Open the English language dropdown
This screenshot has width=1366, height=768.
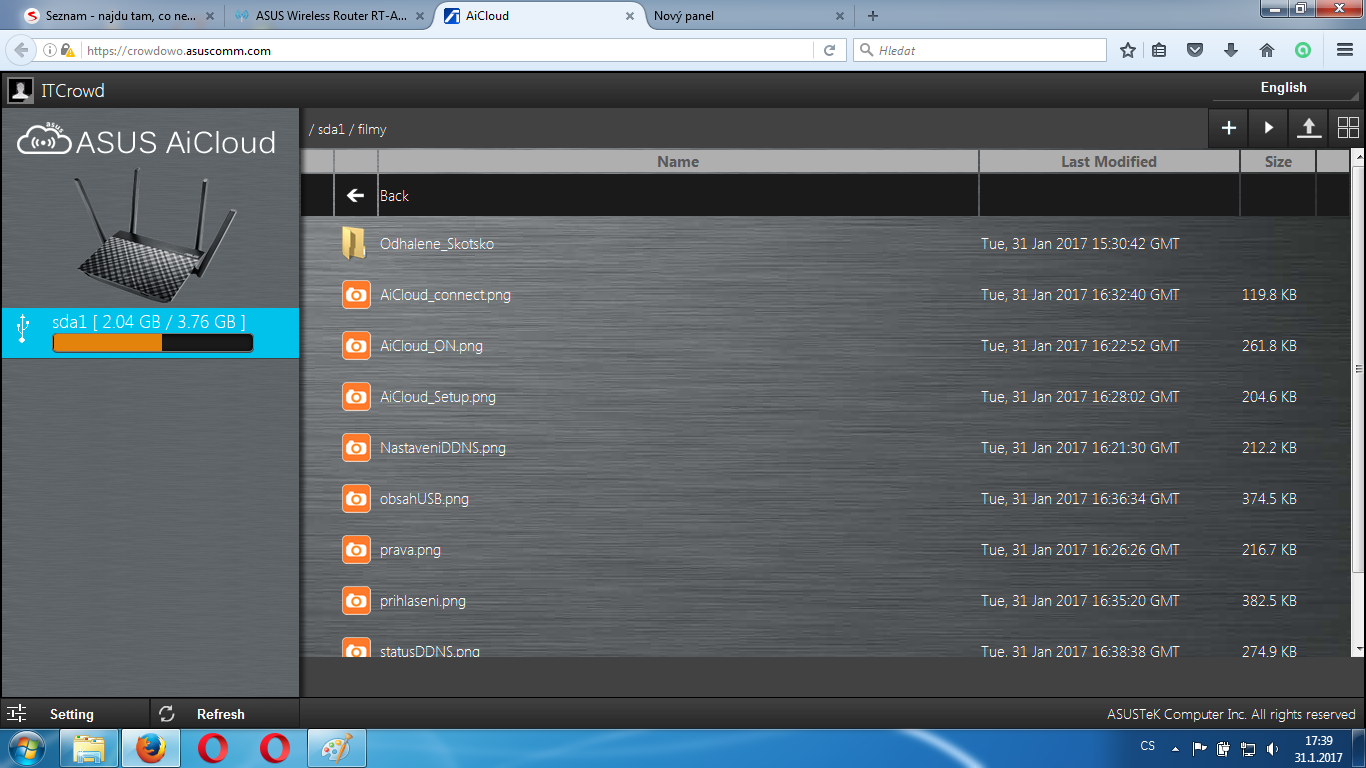coord(1284,88)
